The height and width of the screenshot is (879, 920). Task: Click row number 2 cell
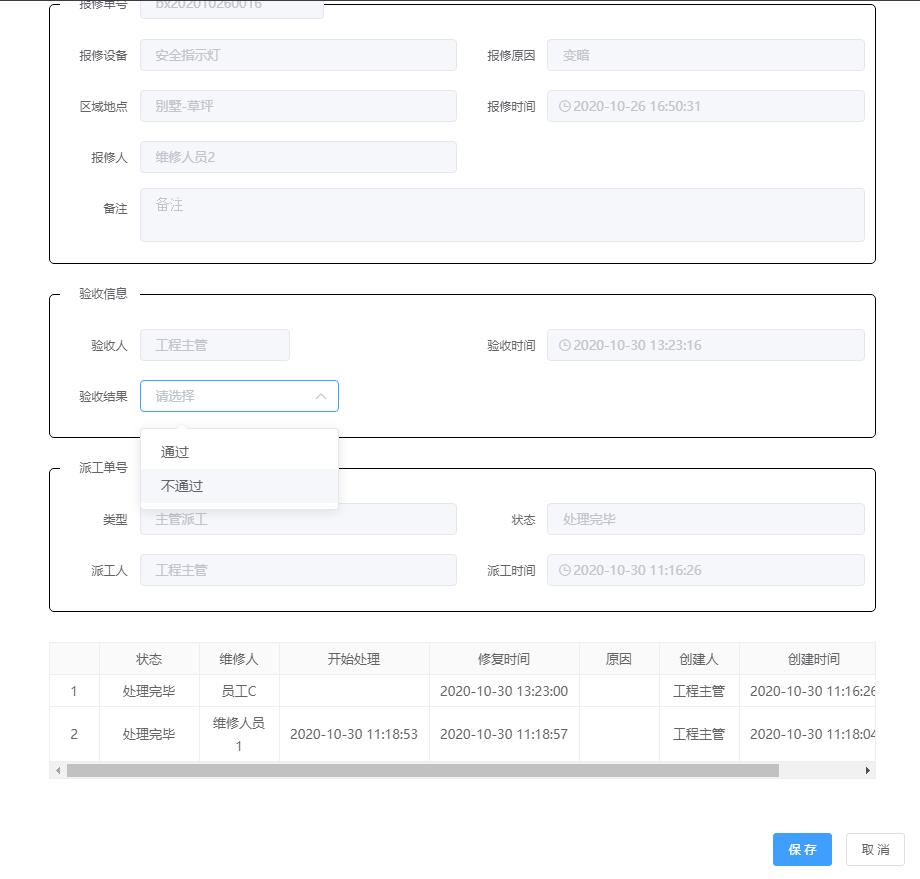click(x=74, y=734)
